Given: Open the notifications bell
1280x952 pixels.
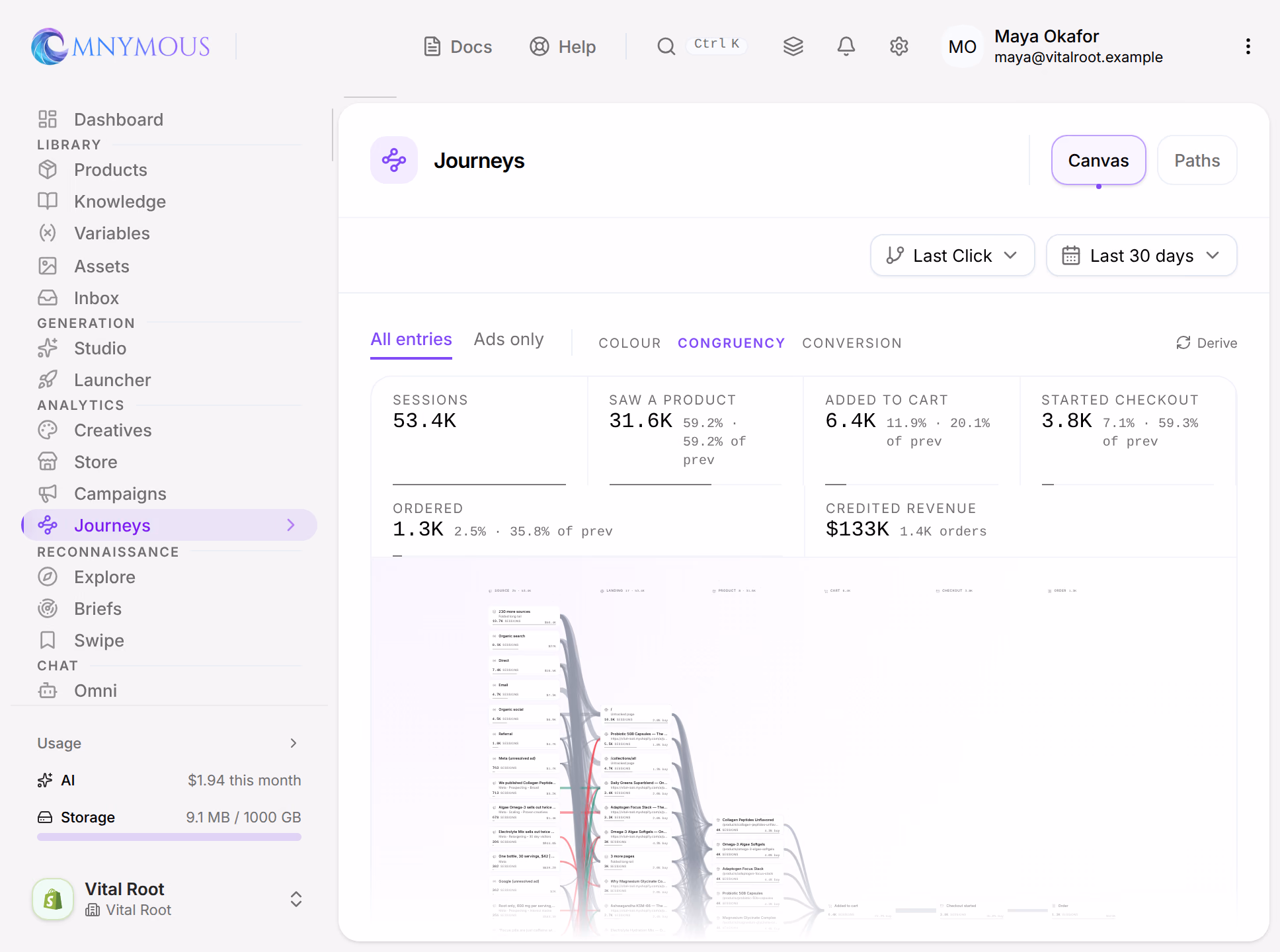Looking at the screenshot, I should (846, 46).
